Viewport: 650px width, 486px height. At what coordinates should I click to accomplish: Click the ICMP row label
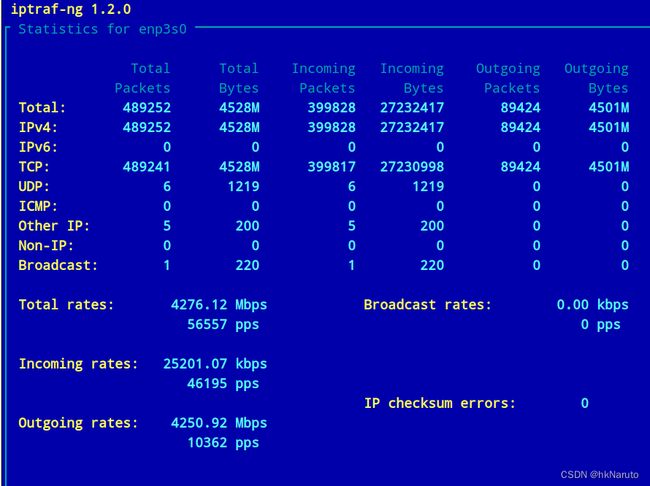(x=38, y=206)
